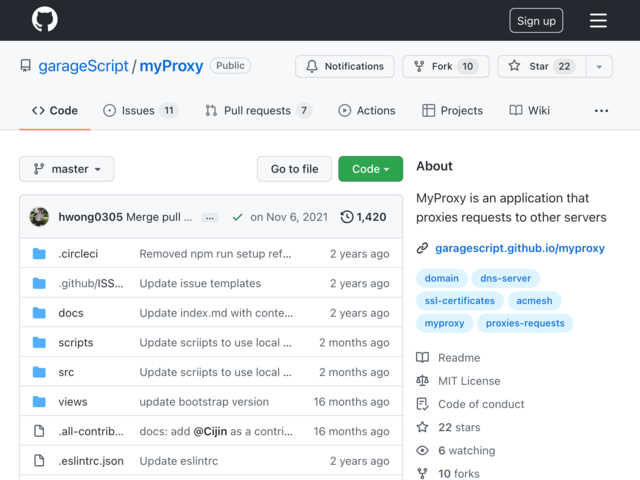
Task: Open the master branch dropdown
Action: tap(67, 169)
